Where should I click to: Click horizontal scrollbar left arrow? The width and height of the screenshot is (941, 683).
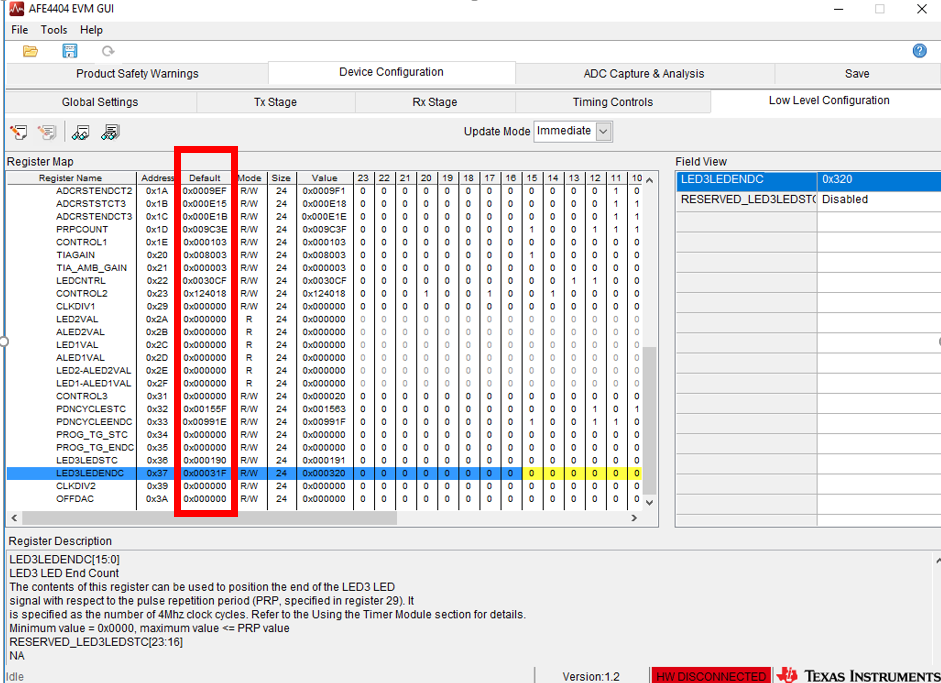(x=14, y=518)
